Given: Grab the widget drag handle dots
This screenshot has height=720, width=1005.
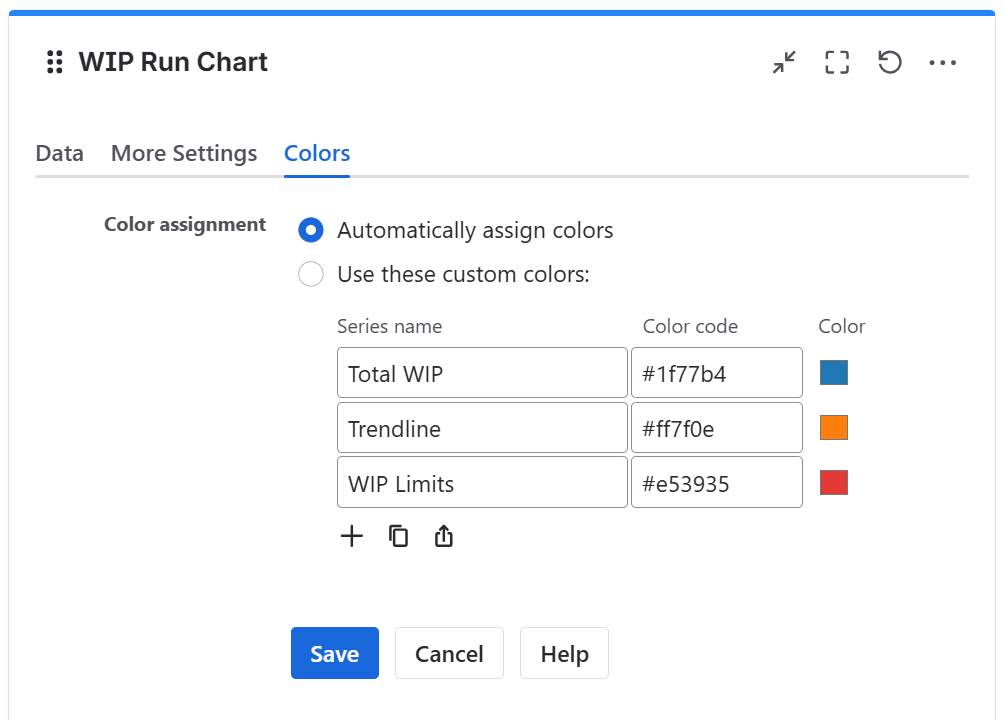Looking at the screenshot, I should pos(55,62).
